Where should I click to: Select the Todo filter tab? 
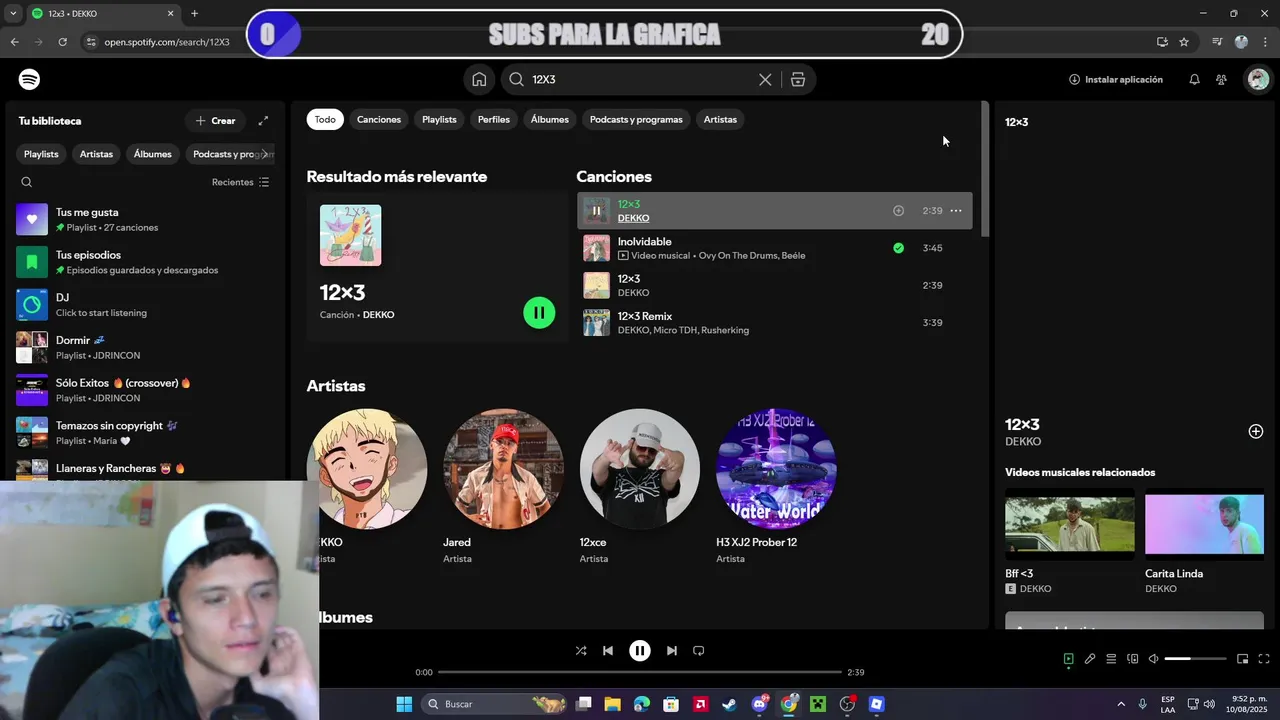point(325,119)
